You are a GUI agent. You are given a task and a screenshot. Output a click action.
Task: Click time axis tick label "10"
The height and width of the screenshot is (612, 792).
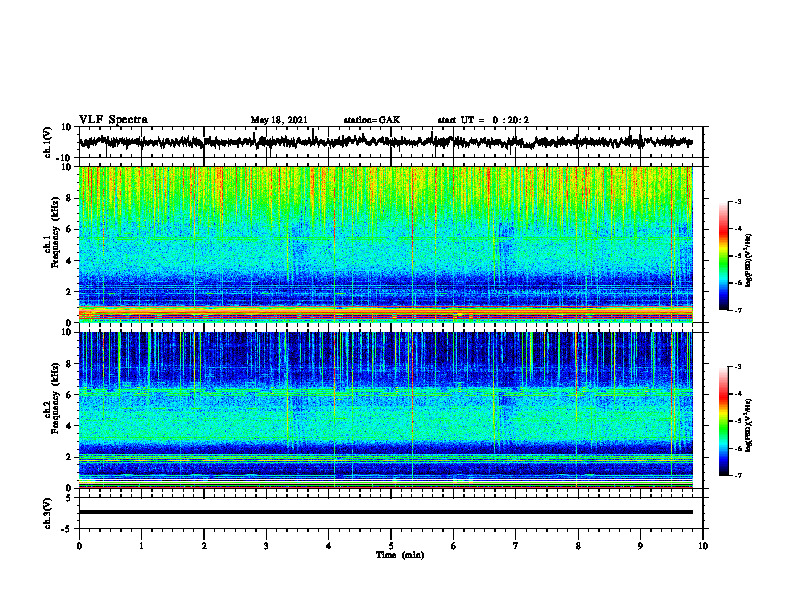703,546
